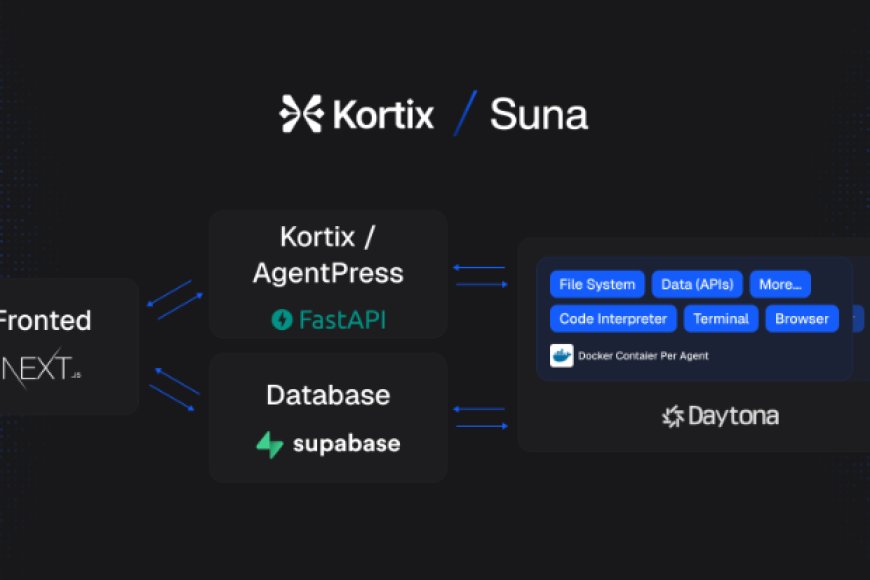Click the Suna title text
The height and width of the screenshot is (580, 870).
[x=538, y=115]
